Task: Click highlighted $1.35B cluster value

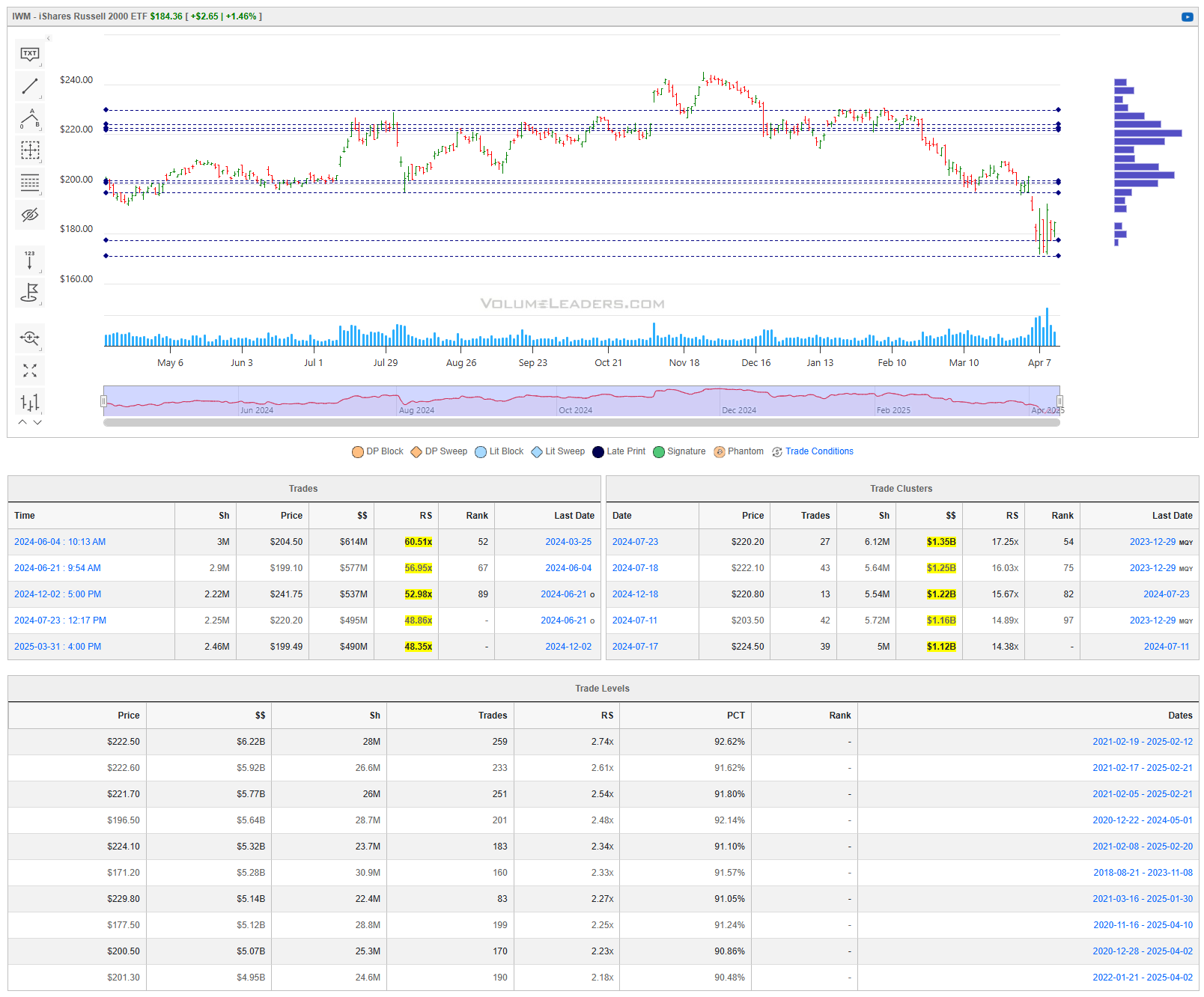Action: click(941, 542)
